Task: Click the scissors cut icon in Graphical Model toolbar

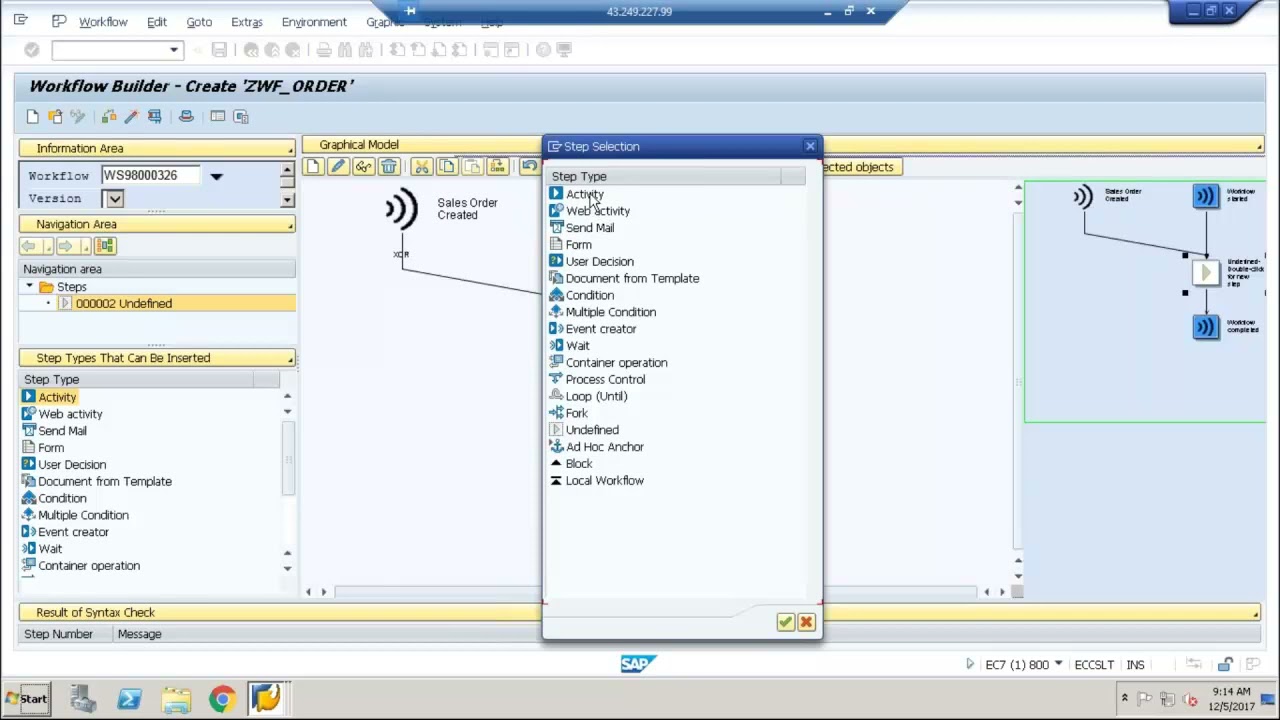Action: (x=421, y=167)
